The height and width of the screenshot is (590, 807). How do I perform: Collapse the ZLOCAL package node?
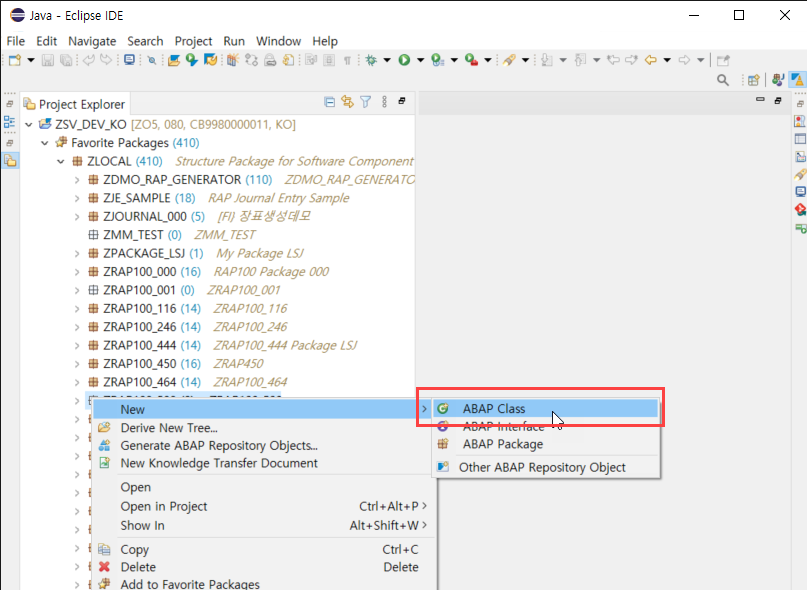tap(61, 161)
